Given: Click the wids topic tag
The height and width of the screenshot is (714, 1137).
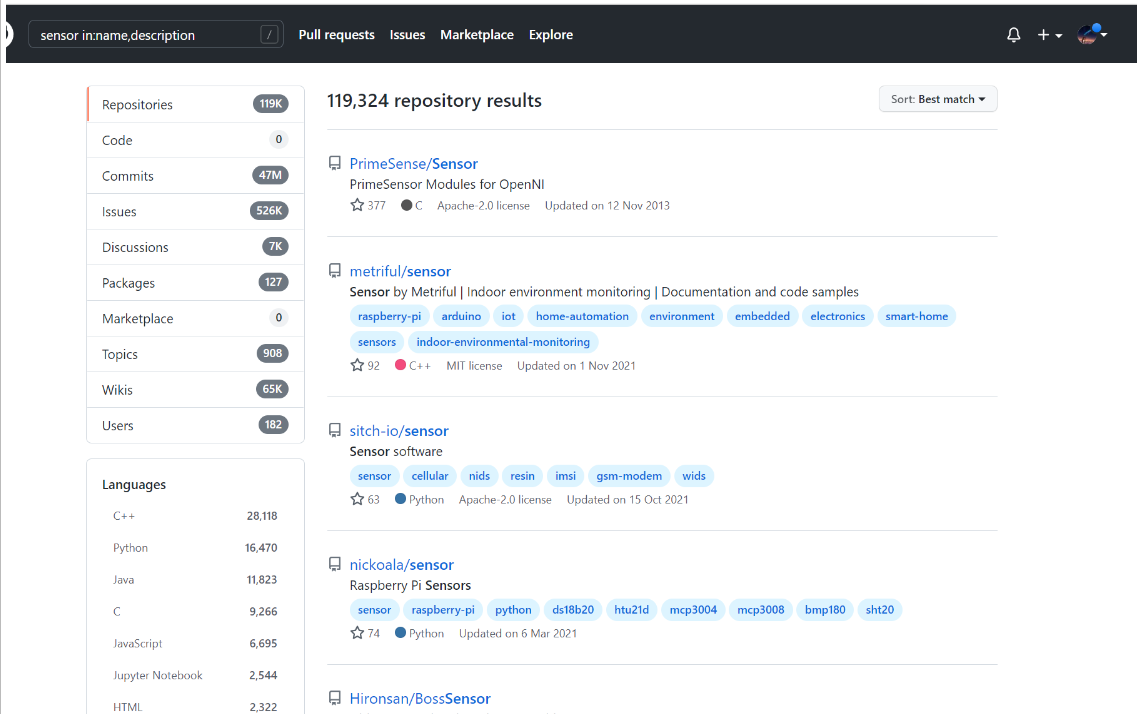Looking at the screenshot, I should [694, 476].
